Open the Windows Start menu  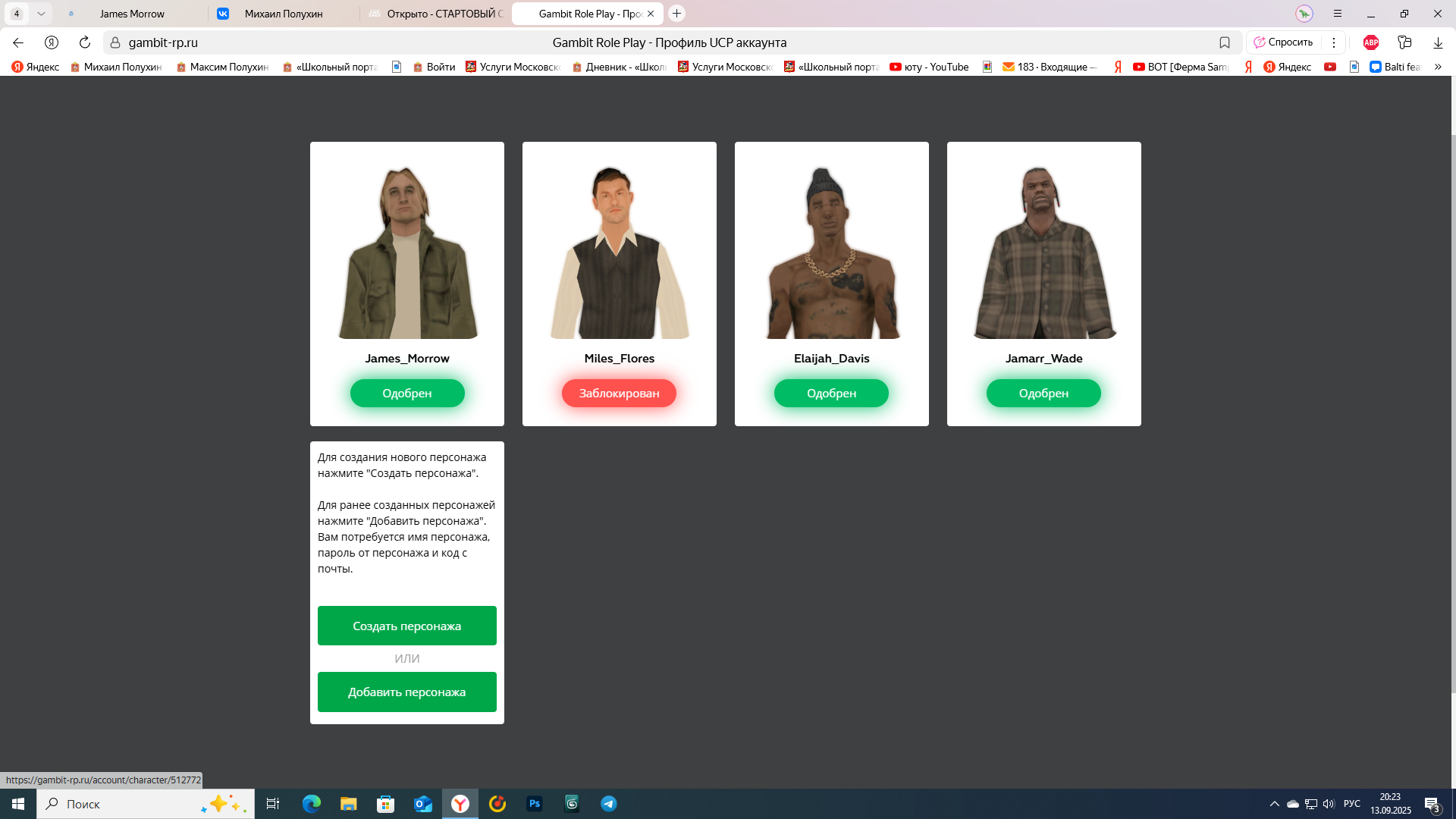click(18, 804)
